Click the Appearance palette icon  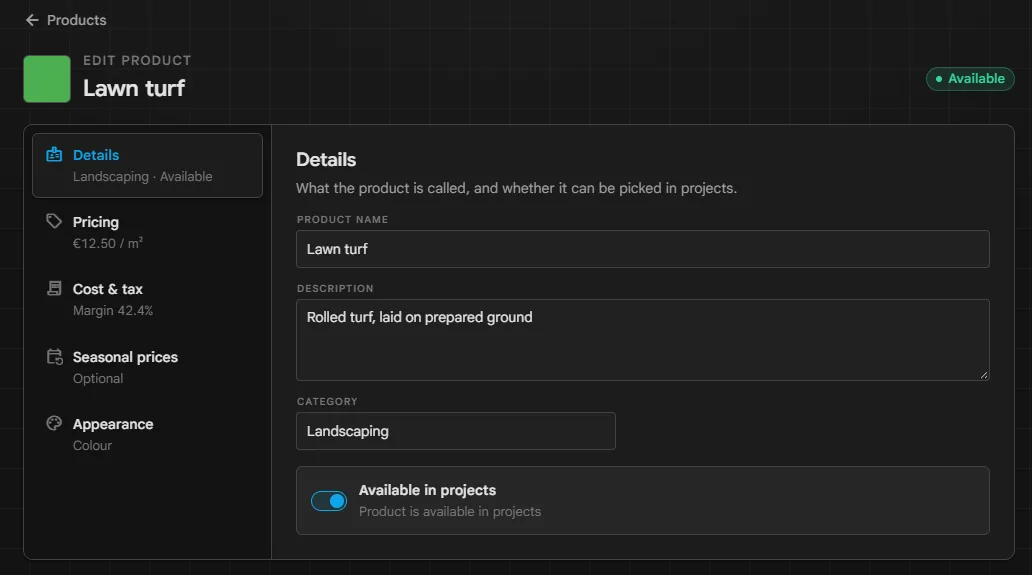click(54, 423)
